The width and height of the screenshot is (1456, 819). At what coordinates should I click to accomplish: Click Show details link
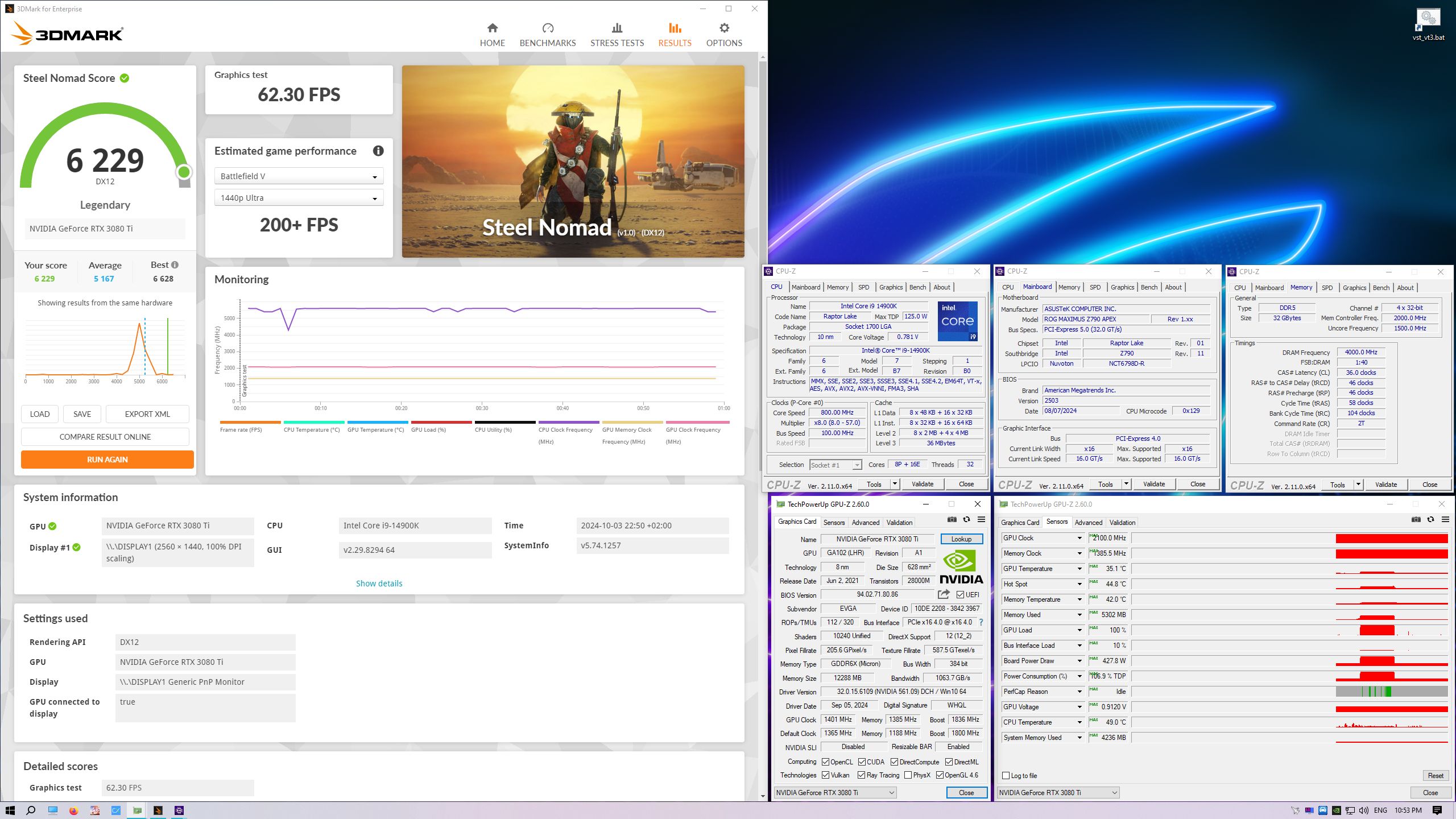(379, 584)
